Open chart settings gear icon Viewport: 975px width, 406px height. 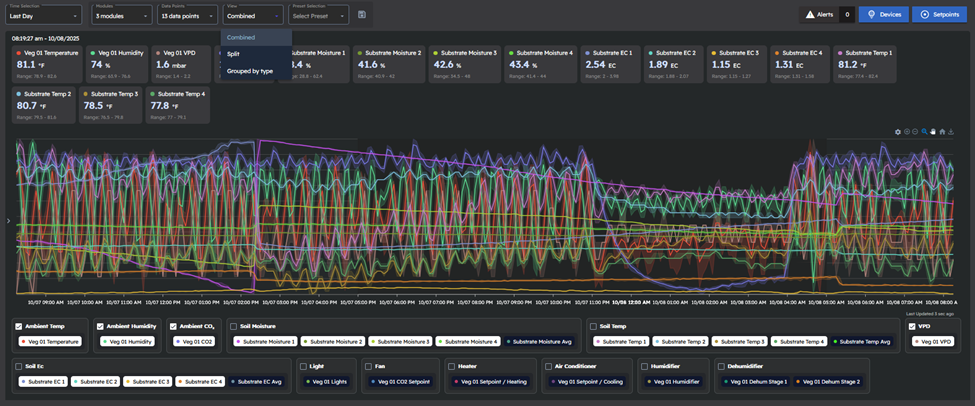[898, 131]
